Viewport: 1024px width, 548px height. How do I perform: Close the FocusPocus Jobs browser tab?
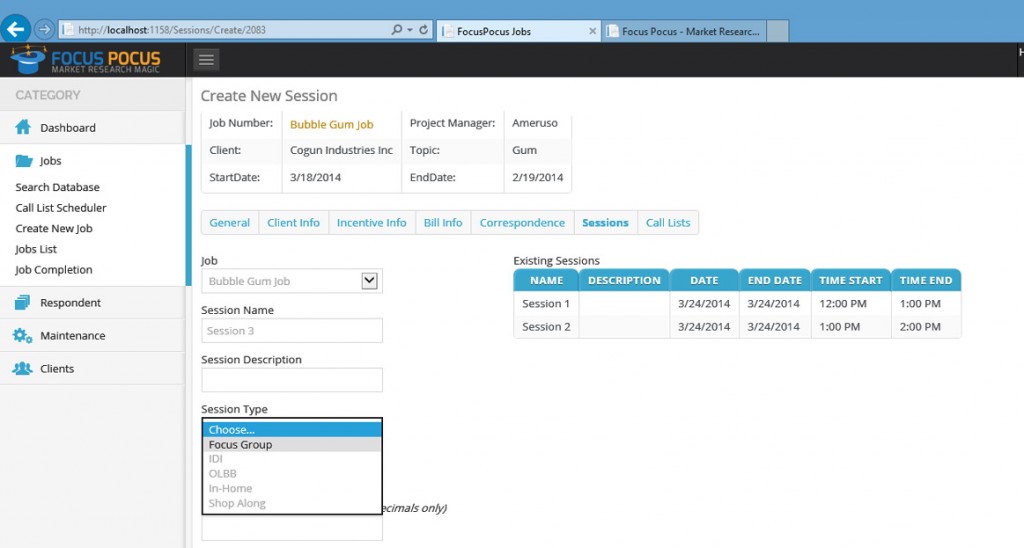592,31
